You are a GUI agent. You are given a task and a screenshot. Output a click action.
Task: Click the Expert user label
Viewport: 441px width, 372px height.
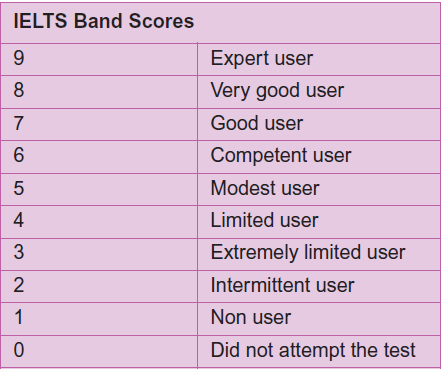(x=262, y=58)
